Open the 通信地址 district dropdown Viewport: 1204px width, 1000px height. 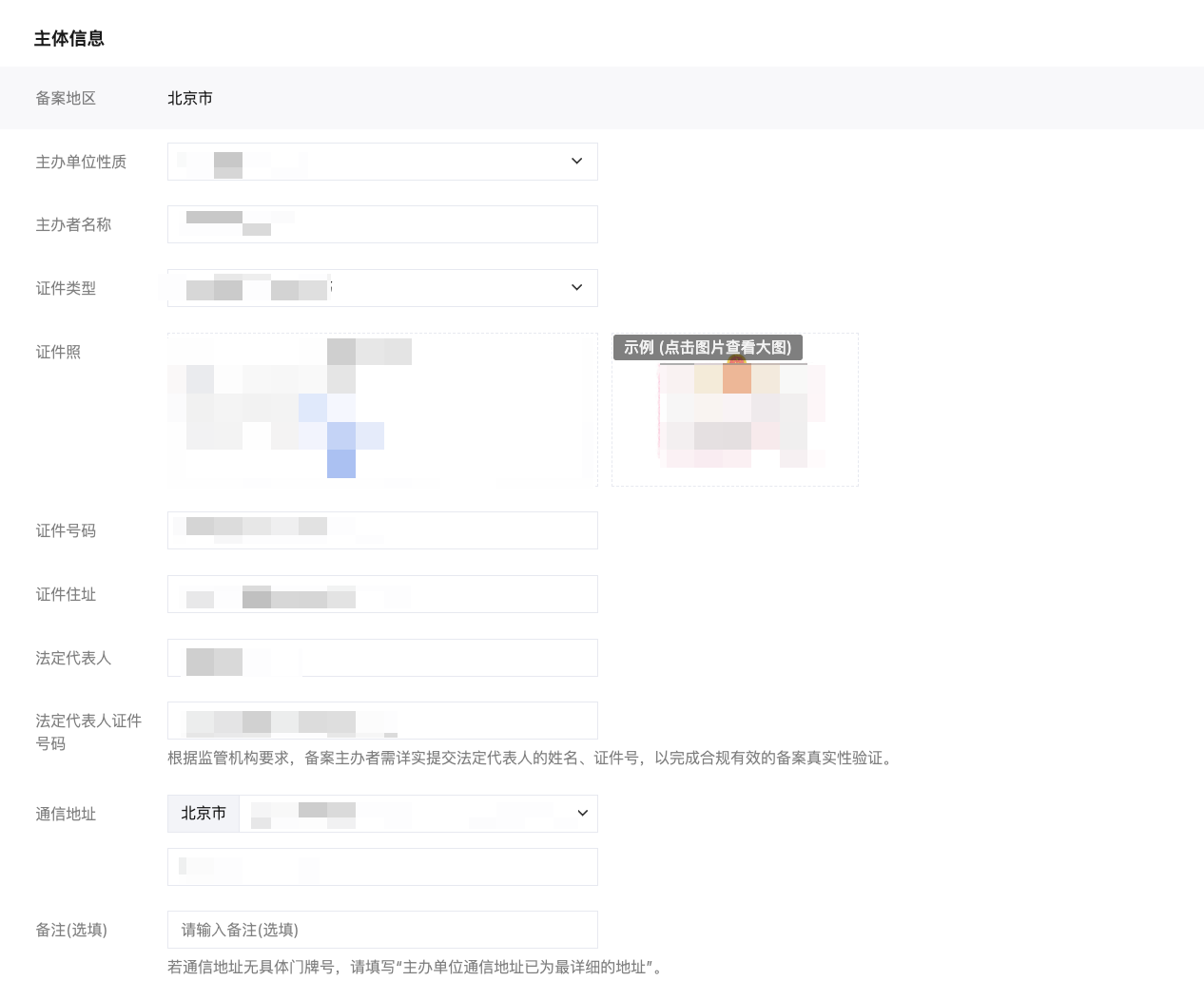click(x=418, y=814)
